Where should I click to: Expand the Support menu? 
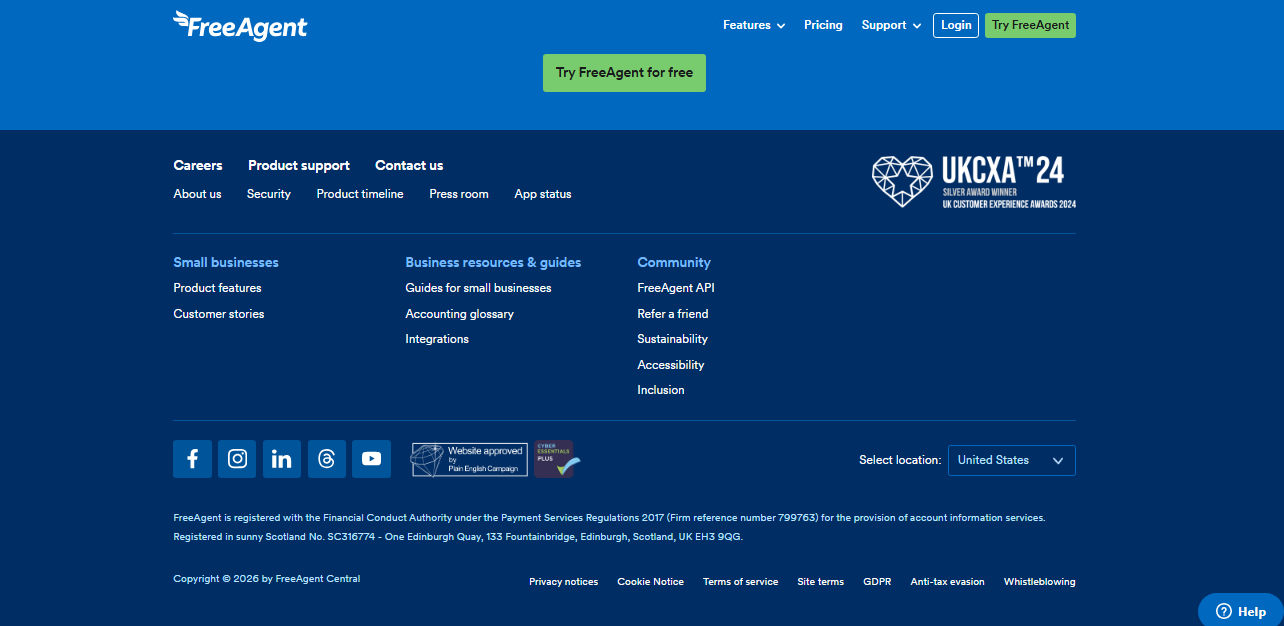click(889, 25)
